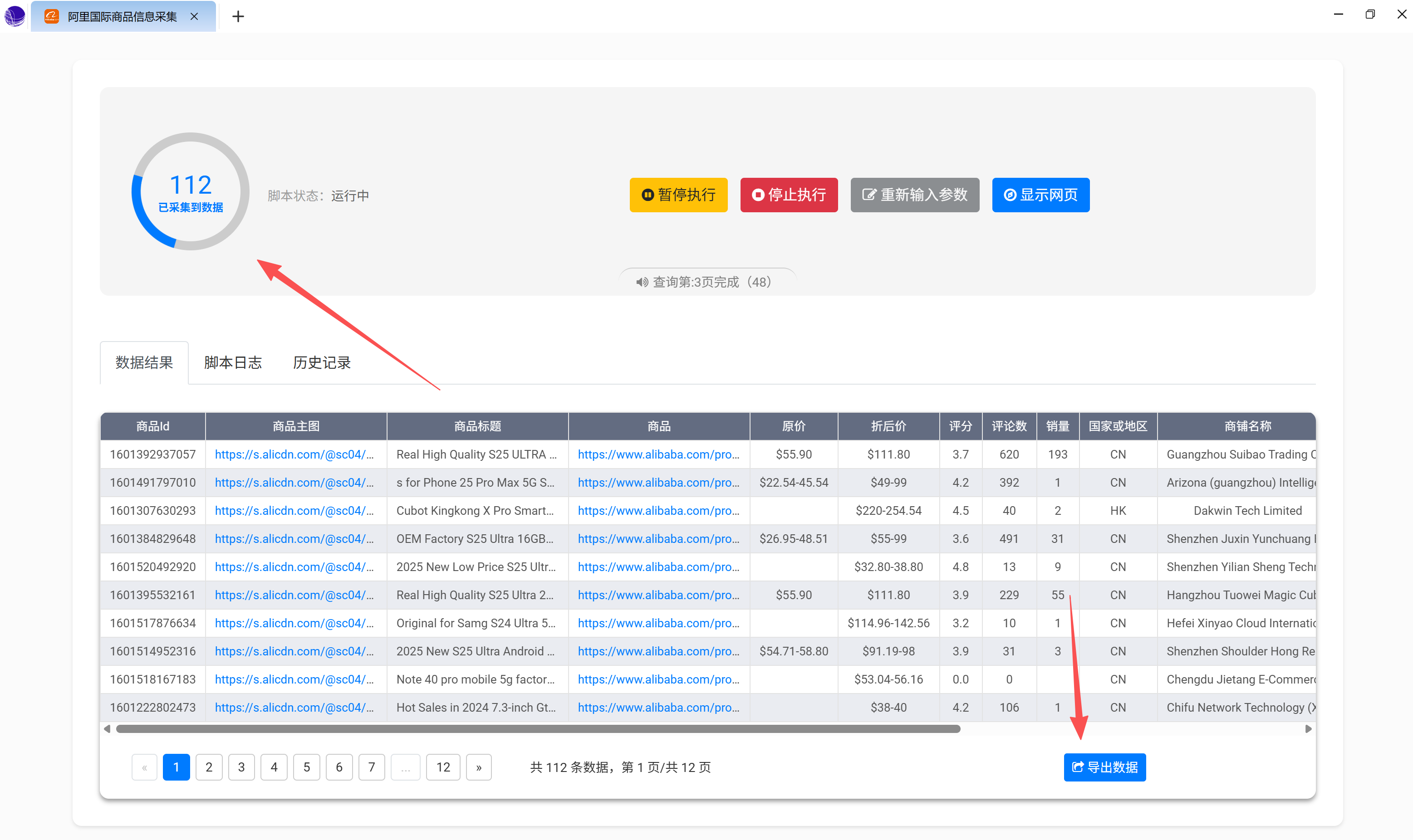Screen dimensions: 1413x840
Task: Click the table's horizontal scrollbar thumb
Action: [538, 728]
